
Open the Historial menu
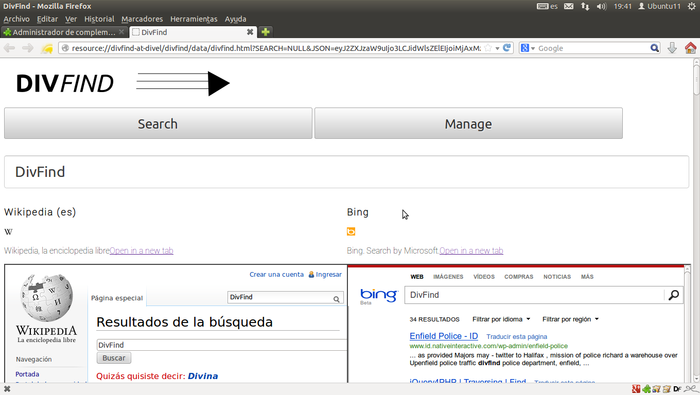pos(99,19)
